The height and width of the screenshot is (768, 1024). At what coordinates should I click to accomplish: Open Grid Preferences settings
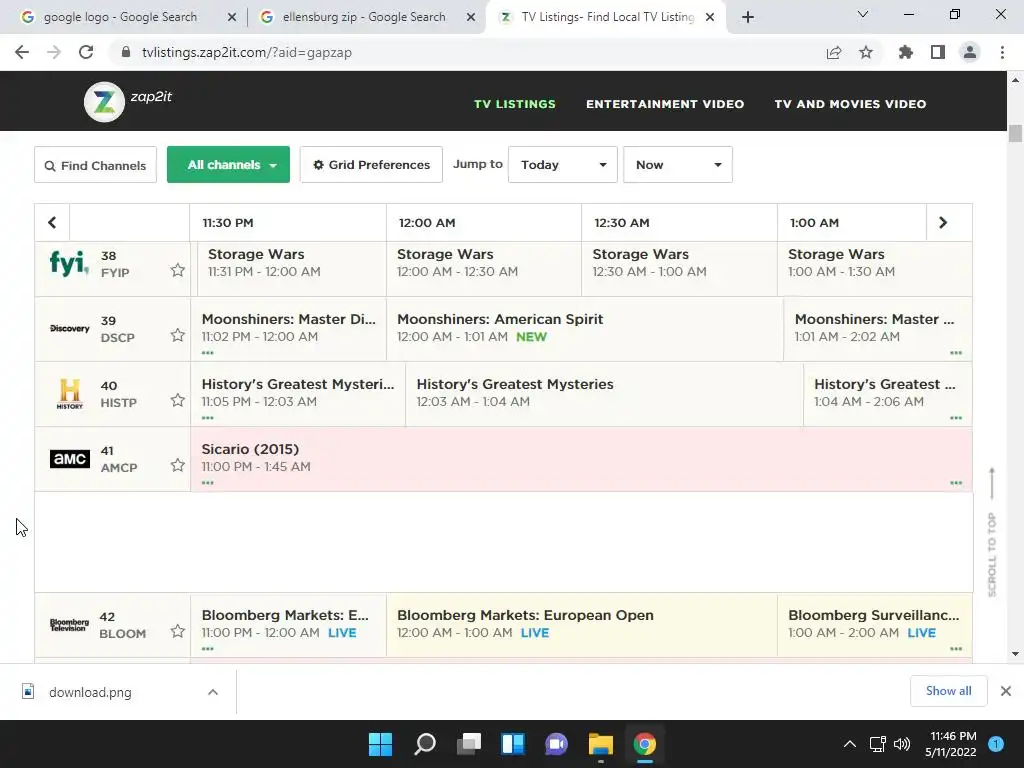[371, 165]
